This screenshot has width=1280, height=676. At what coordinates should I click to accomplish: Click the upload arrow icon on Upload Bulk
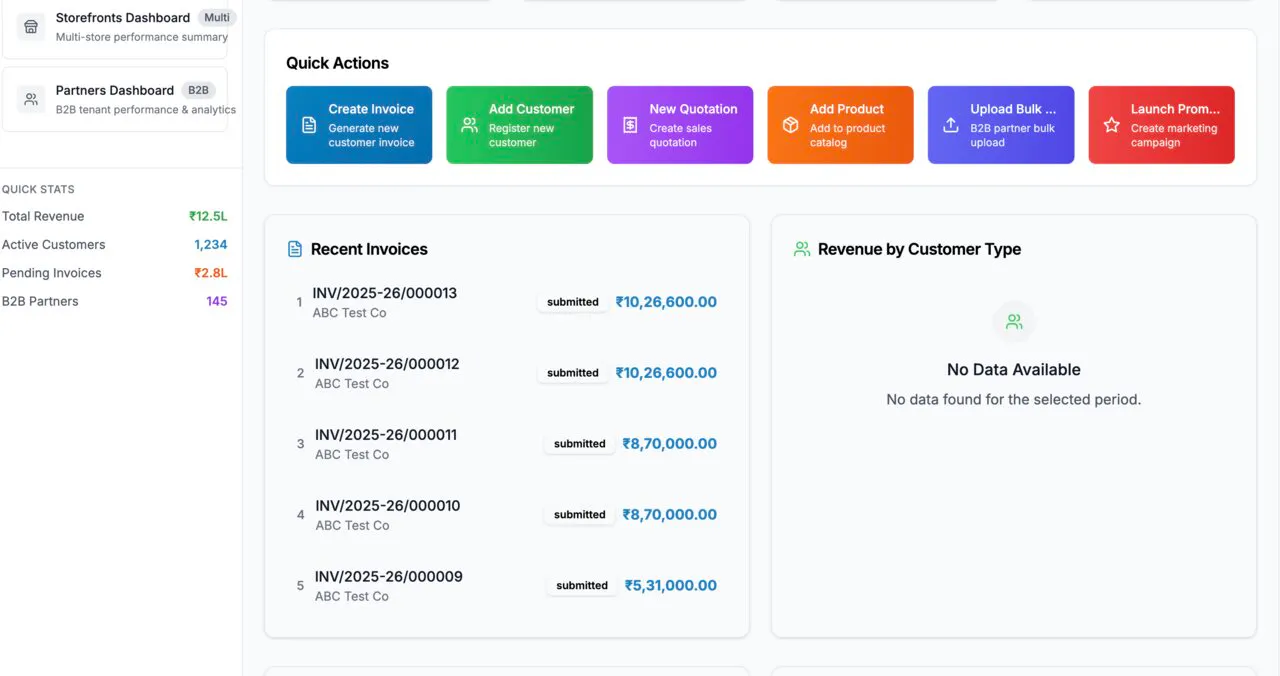coord(951,125)
